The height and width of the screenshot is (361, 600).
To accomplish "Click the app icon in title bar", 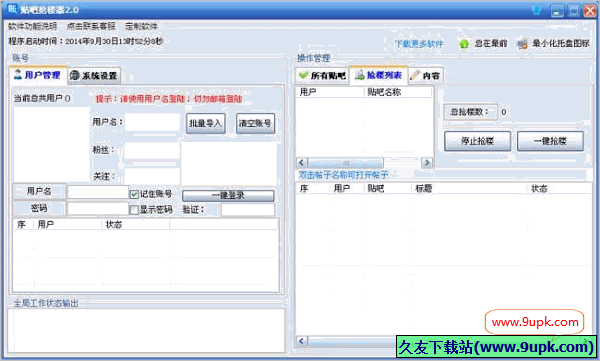I will point(12,9).
